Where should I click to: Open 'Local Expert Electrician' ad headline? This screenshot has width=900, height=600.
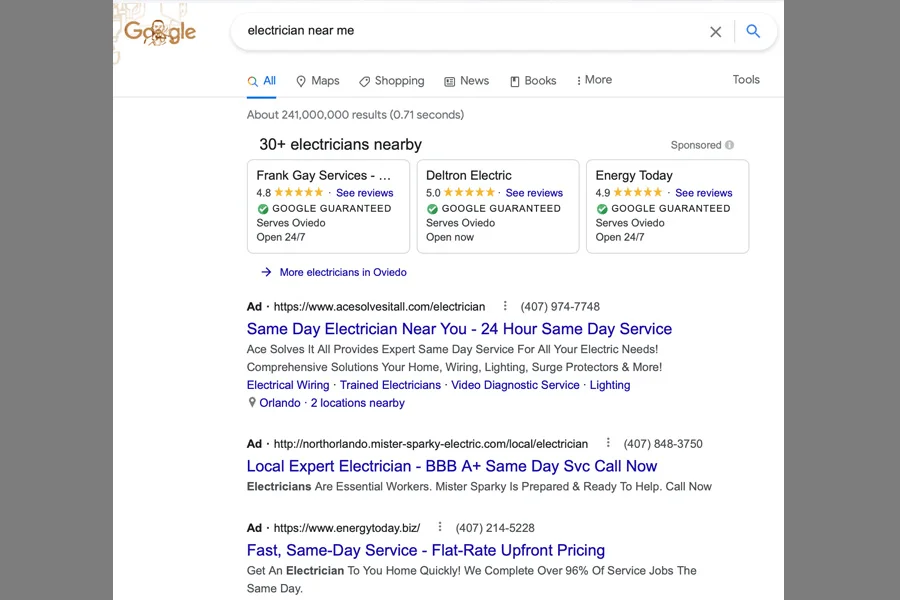pos(452,466)
